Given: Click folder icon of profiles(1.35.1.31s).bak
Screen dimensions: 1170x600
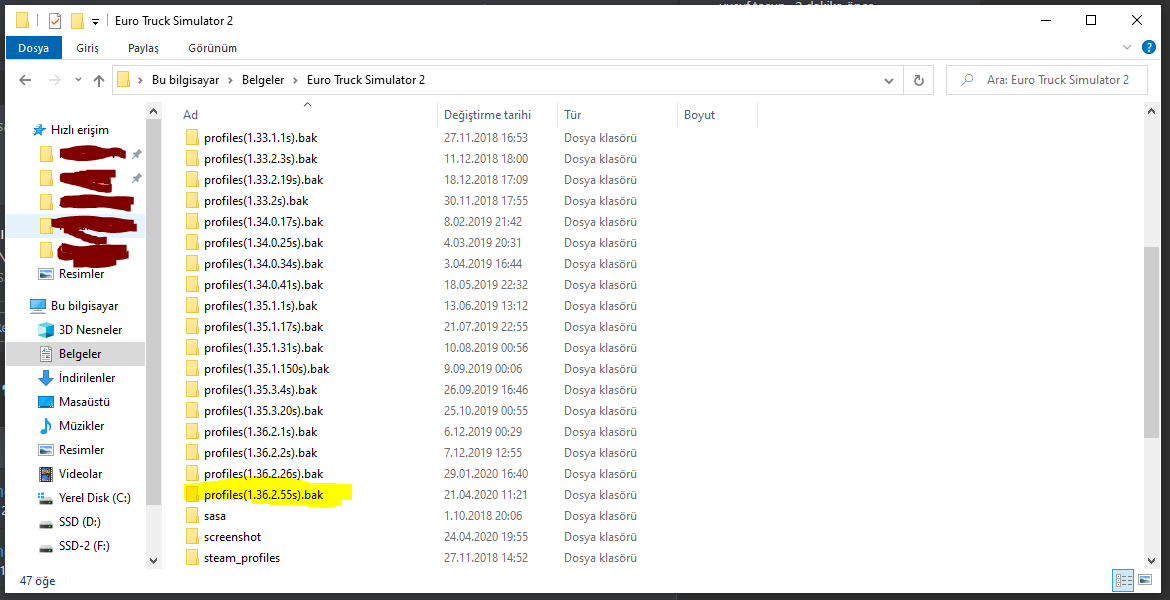Looking at the screenshot, I should [x=192, y=348].
